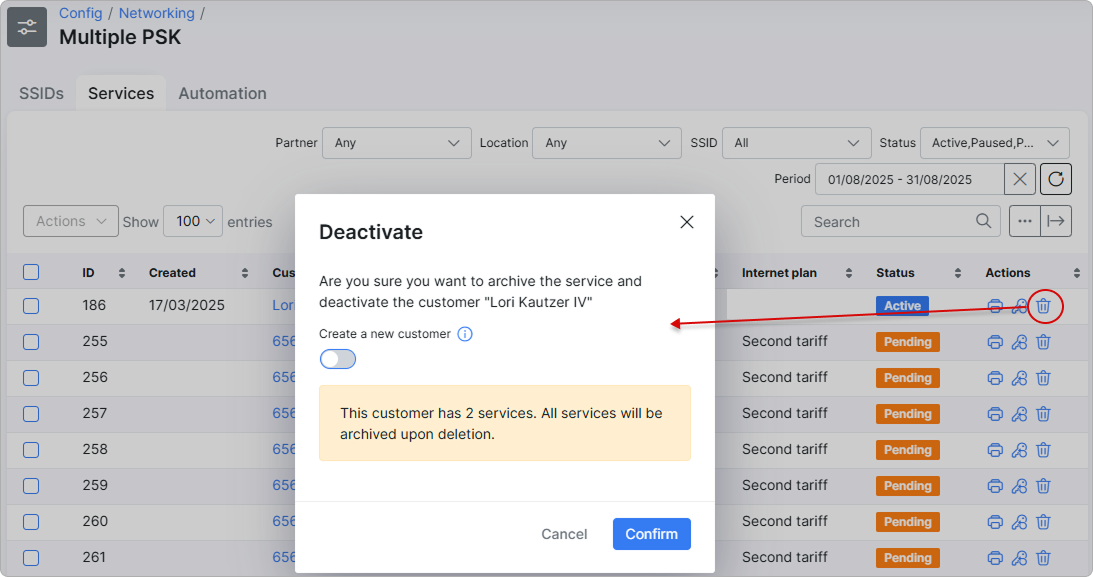
Task: Close the Deactivate dialog with X
Action: pyautogui.click(x=687, y=222)
